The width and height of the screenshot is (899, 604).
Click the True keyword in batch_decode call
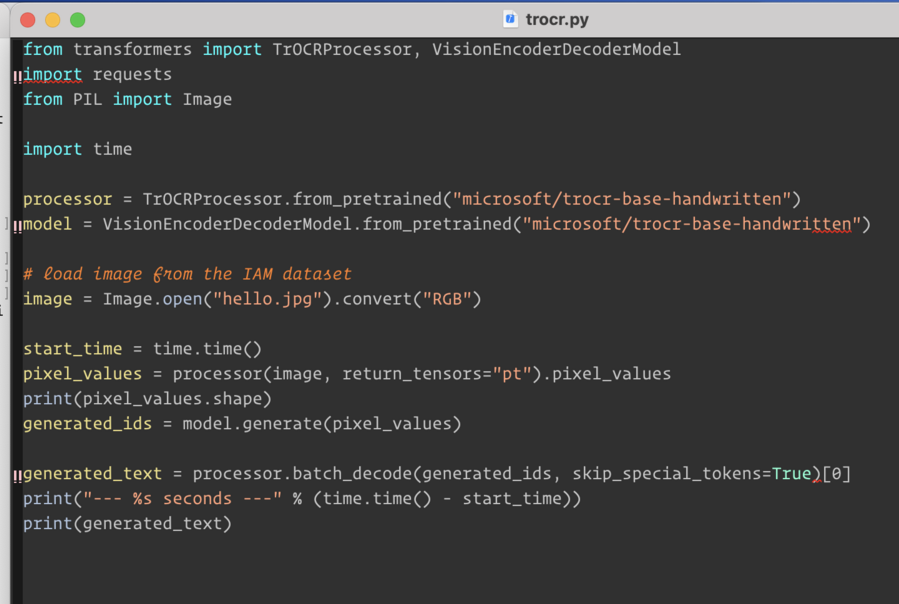791,474
